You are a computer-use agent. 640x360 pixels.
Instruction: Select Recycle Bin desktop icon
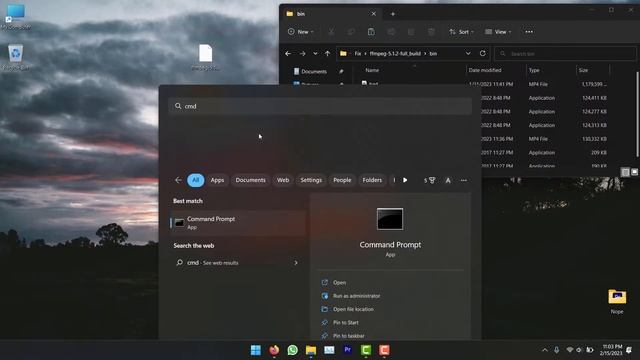(x=16, y=58)
